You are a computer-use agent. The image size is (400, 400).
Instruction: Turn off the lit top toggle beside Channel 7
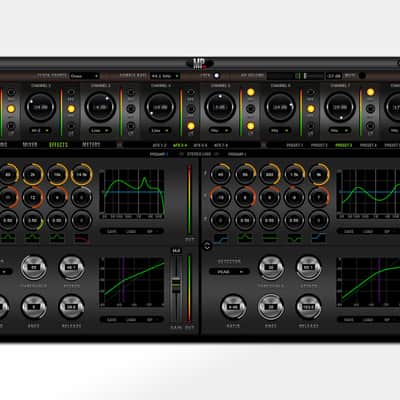point(370,92)
